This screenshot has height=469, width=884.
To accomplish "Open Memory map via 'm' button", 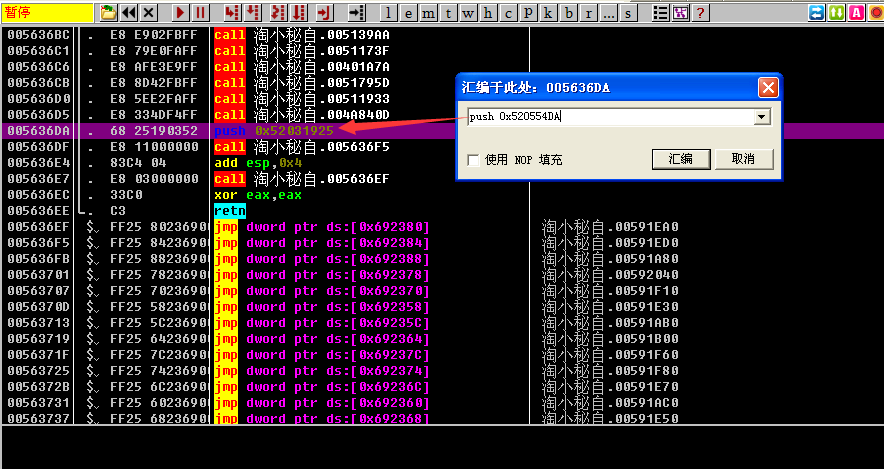I will 428,13.
